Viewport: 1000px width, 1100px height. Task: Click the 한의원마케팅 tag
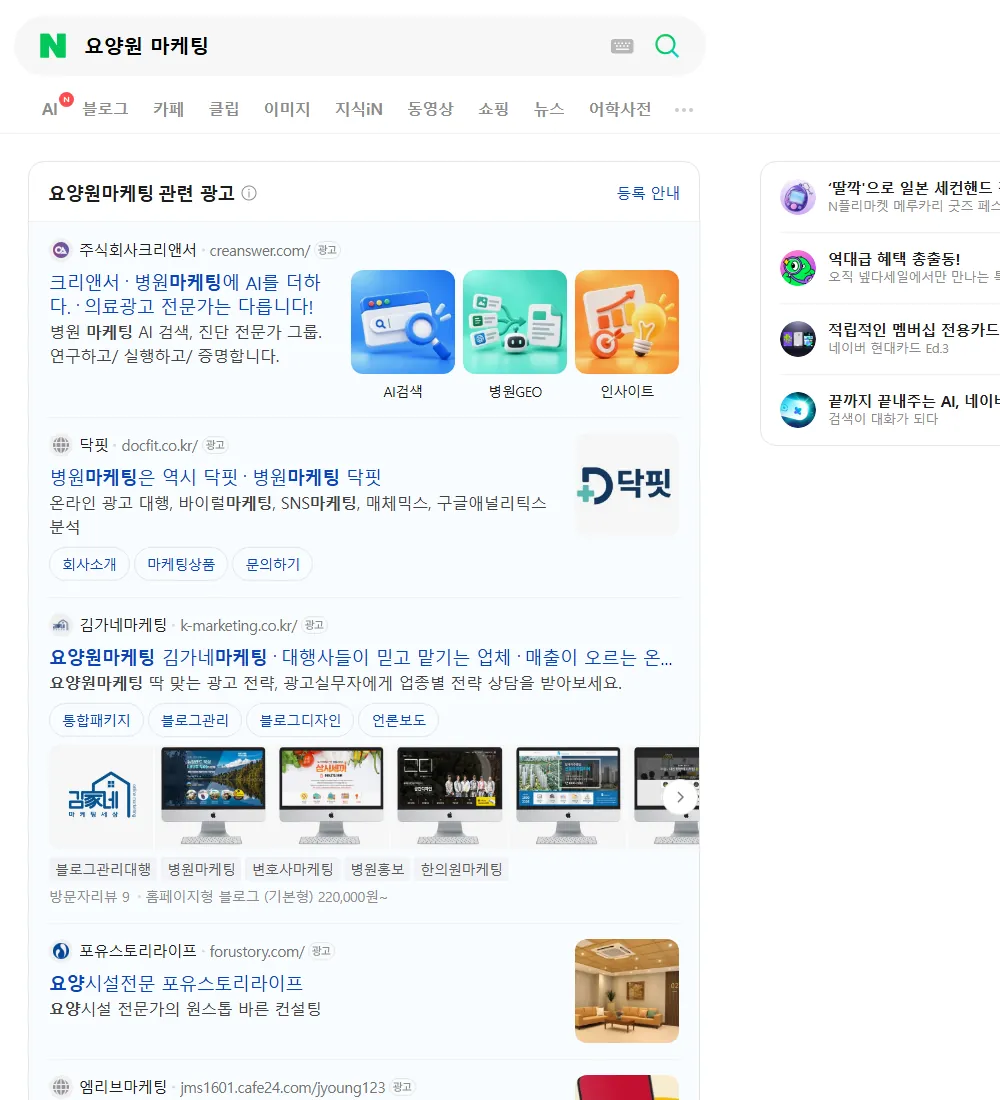point(461,869)
